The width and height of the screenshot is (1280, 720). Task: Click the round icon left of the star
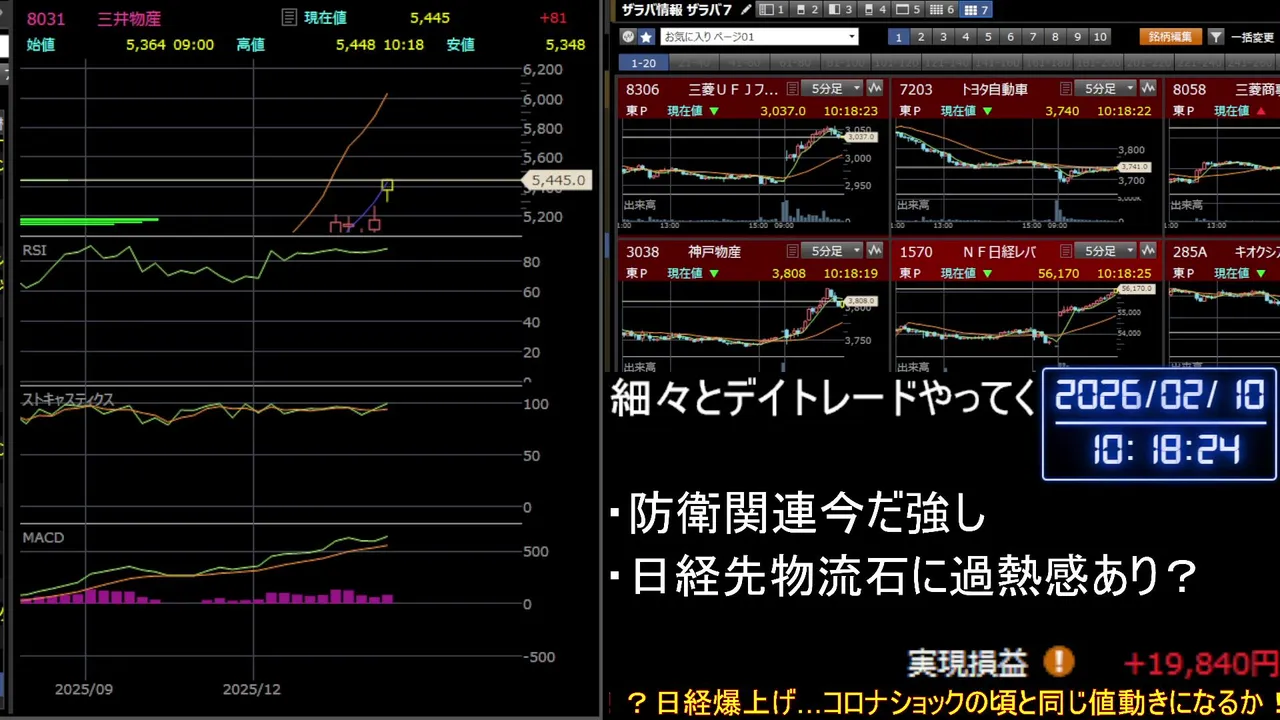pyautogui.click(x=628, y=37)
